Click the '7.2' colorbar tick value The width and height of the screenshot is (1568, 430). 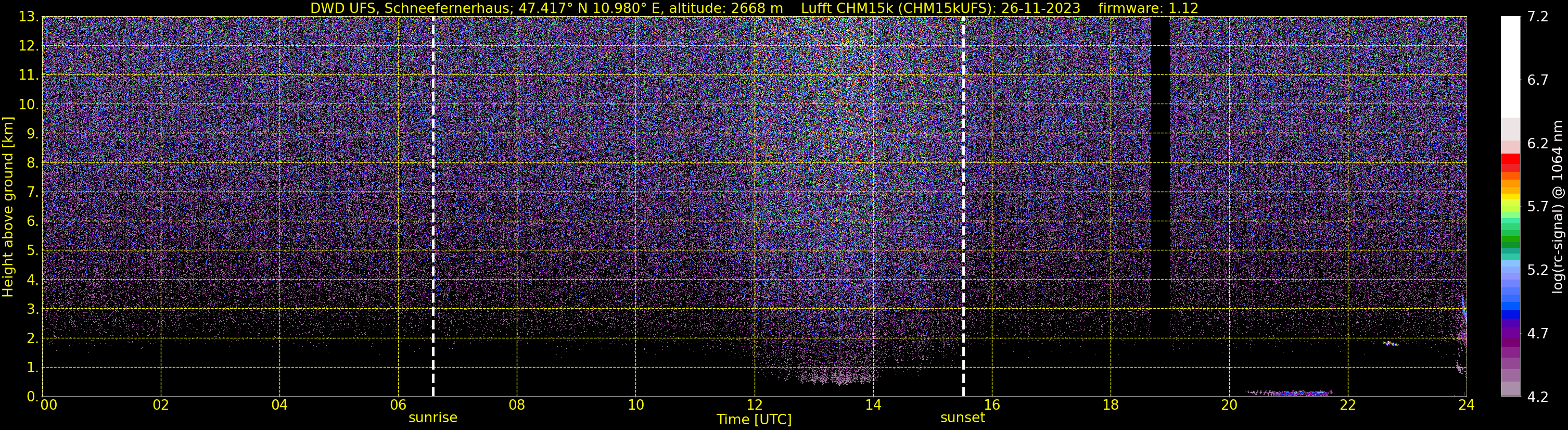1538,17
